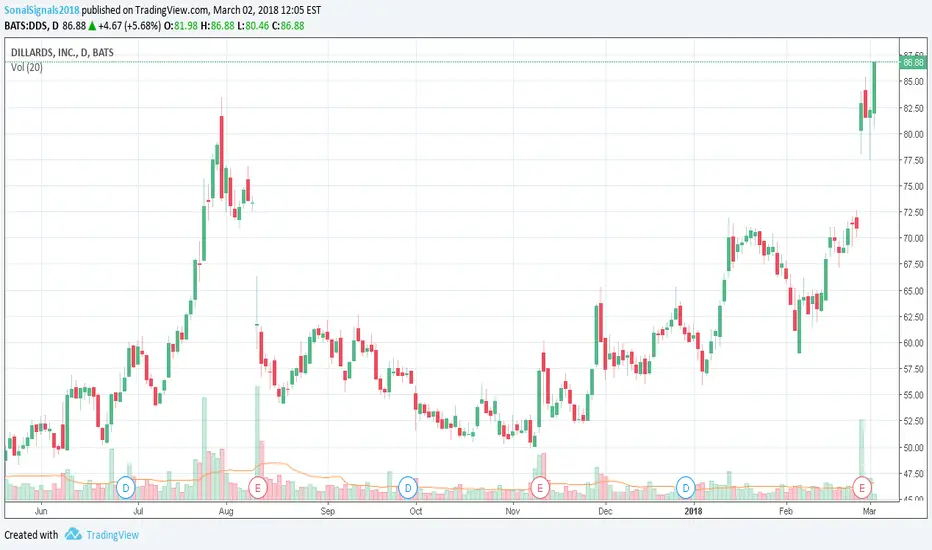Click the 75.00 price axis label
Viewport: 932px width, 550px height.
pos(913,186)
